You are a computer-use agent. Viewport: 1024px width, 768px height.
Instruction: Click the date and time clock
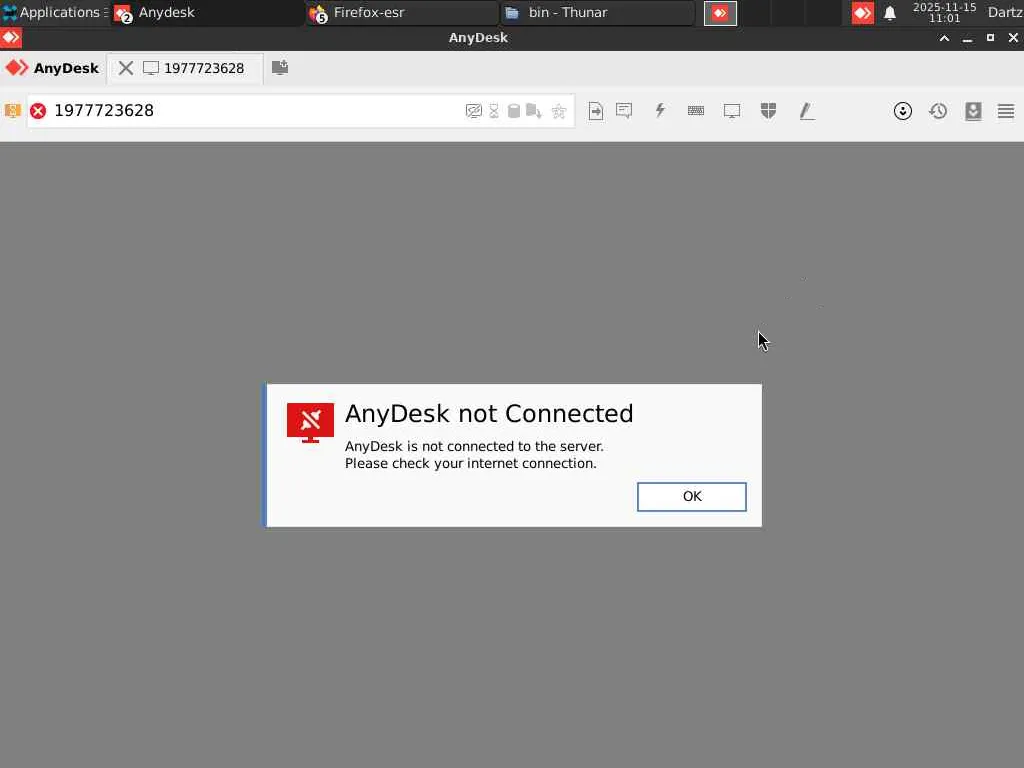pos(944,12)
